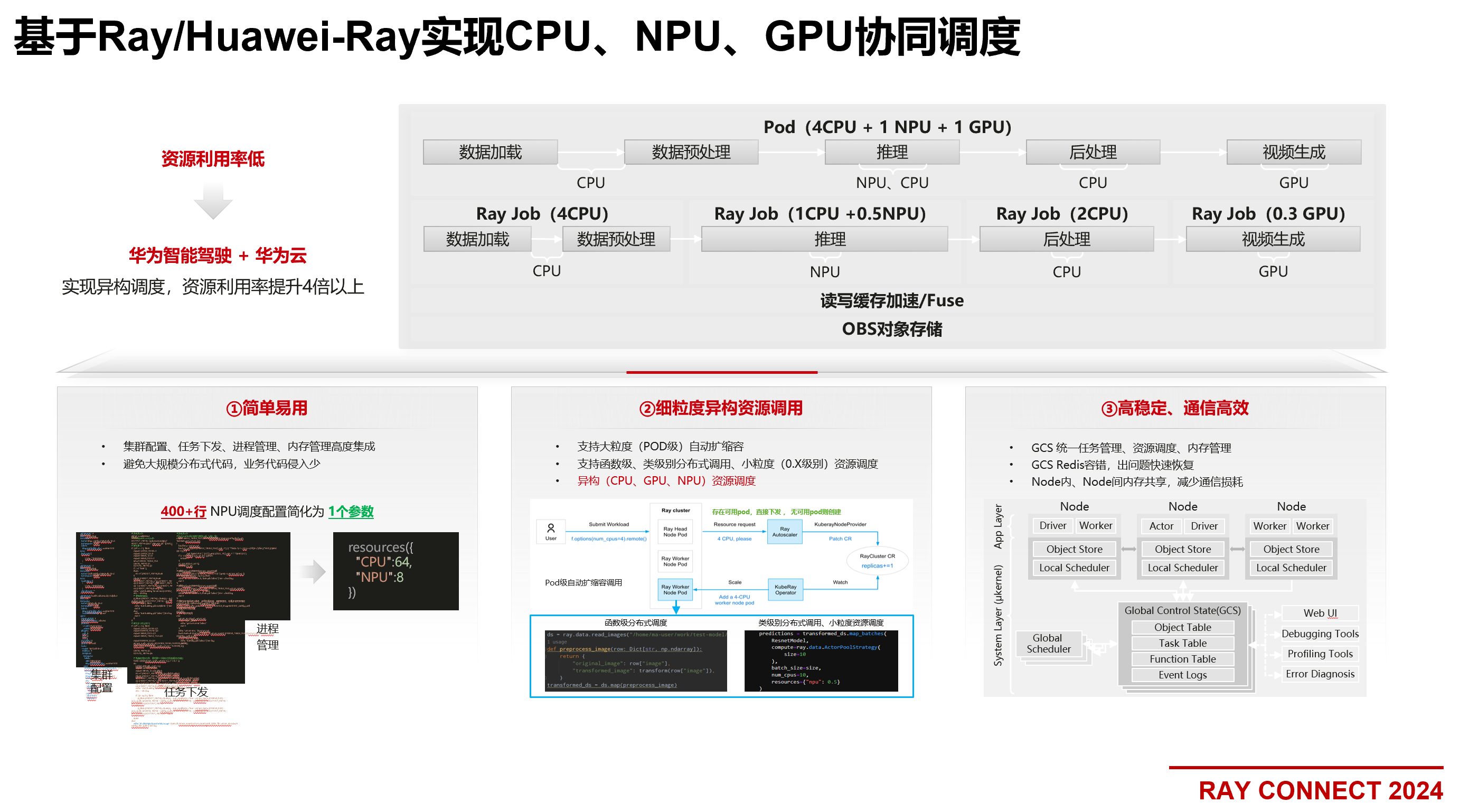Select the Profiling Tools box
The width and height of the screenshot is (1459, 812).
coord(1320,654)
